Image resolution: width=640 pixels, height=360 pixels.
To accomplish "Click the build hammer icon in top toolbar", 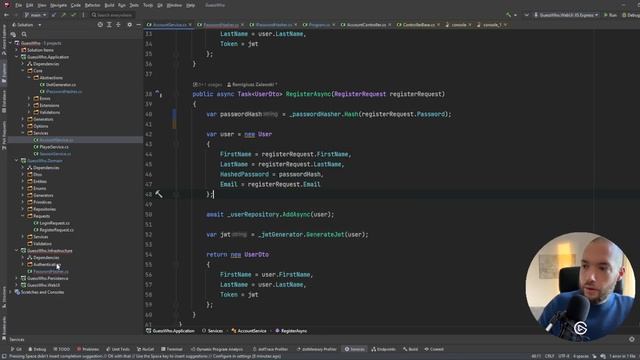I will (x=508, y=15).
